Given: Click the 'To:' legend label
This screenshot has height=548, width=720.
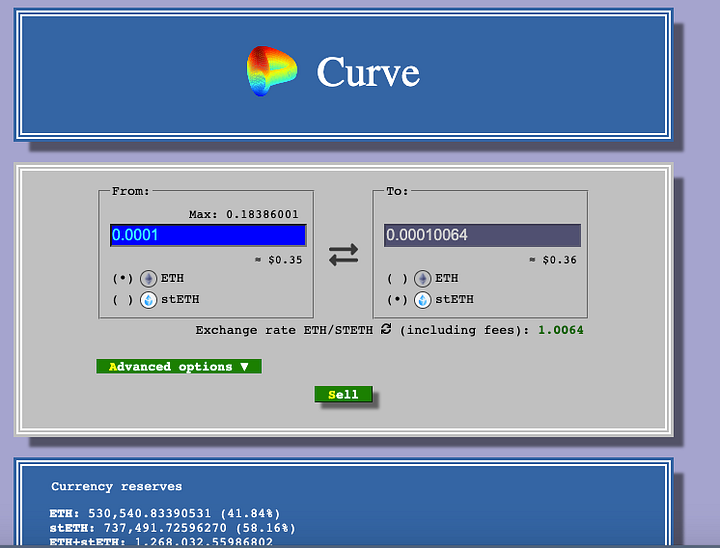Looking at the screenshot, I should point(397,191).
